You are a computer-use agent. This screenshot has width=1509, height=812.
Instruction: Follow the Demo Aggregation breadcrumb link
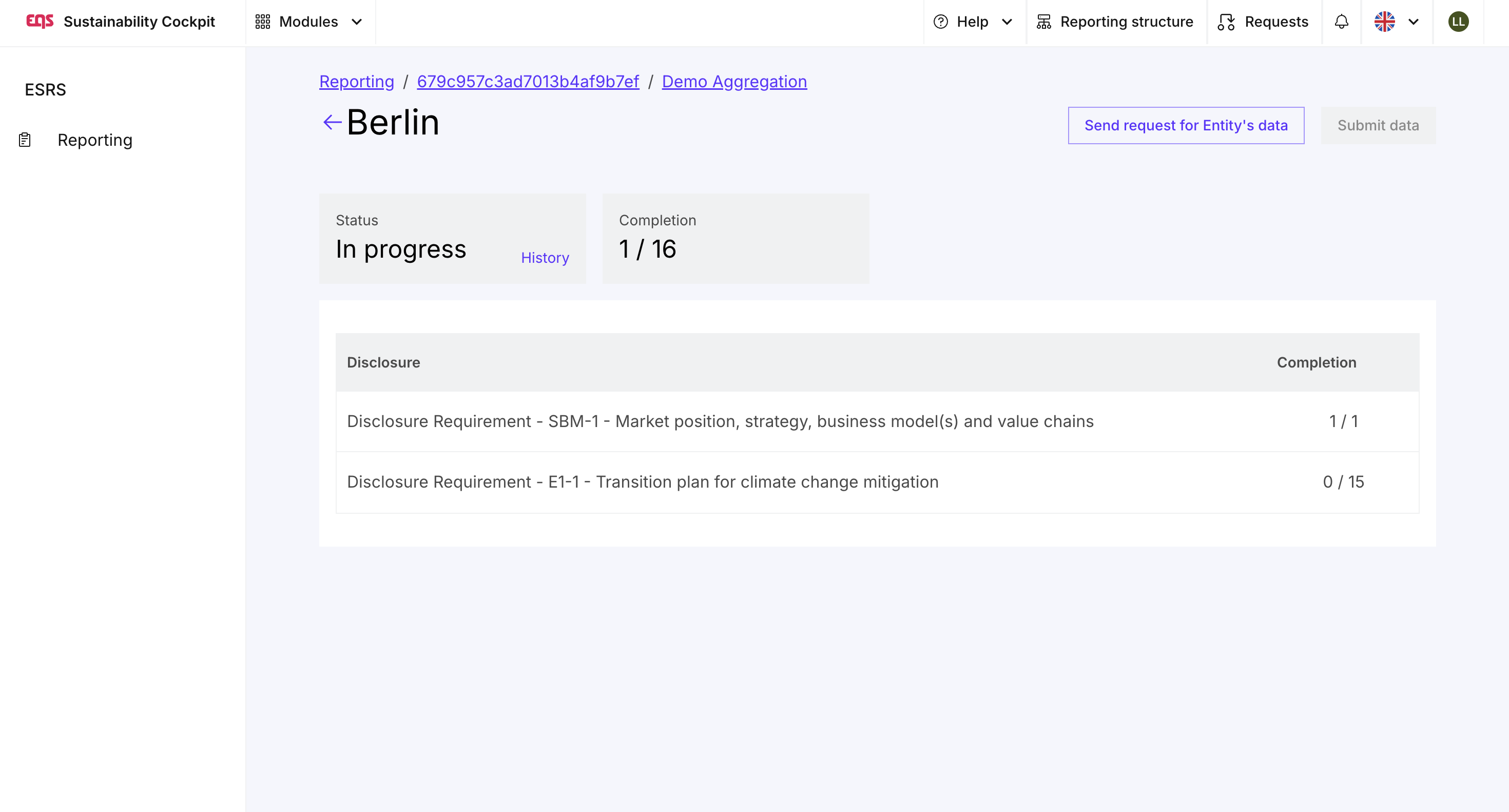[734, 82]
